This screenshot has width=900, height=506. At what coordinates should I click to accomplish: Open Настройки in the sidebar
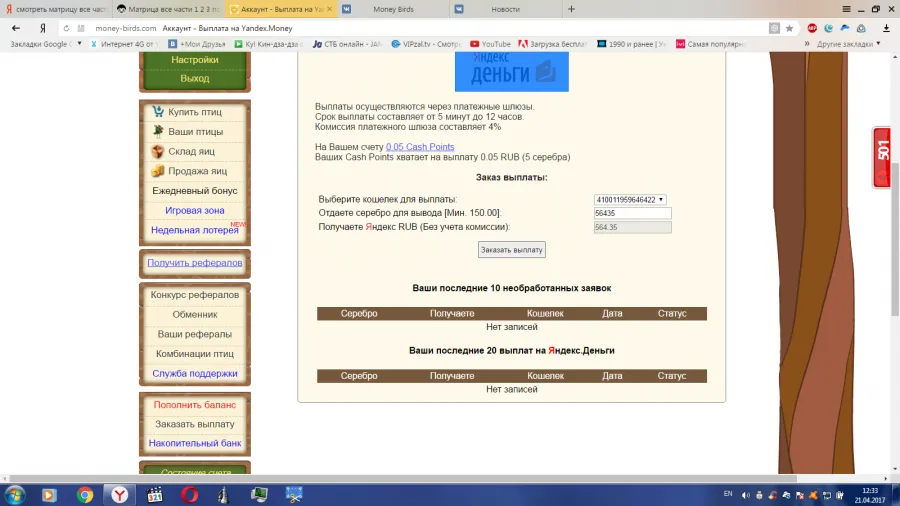tap(195, 60)
